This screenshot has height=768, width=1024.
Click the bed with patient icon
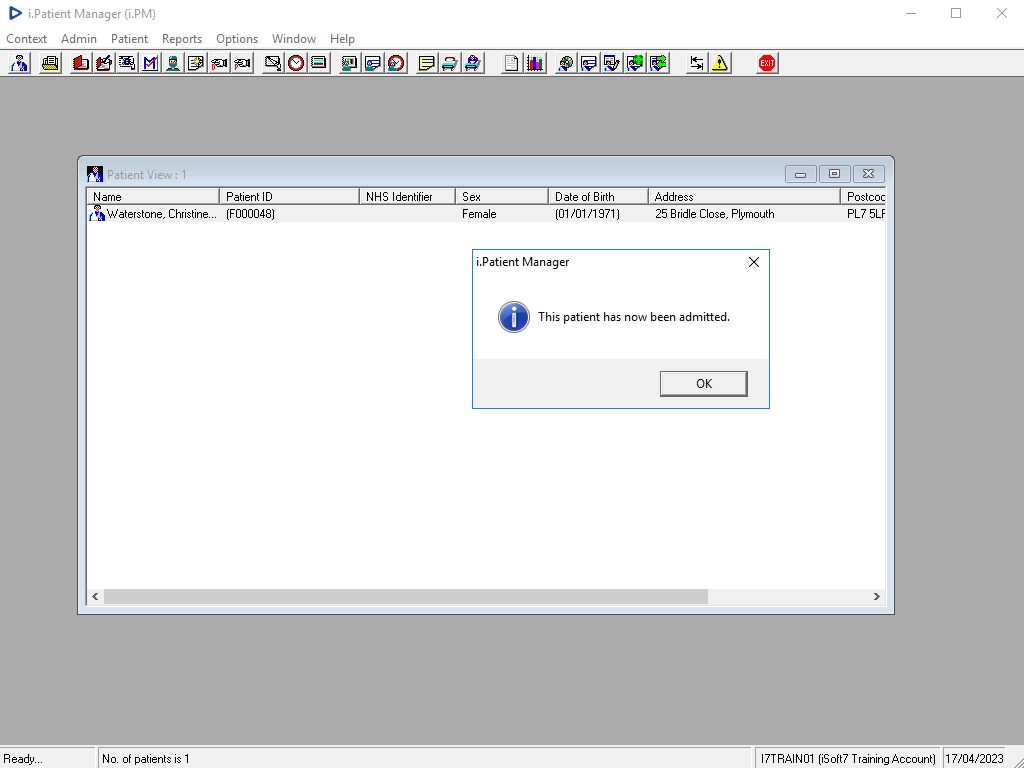coord(473,63)
